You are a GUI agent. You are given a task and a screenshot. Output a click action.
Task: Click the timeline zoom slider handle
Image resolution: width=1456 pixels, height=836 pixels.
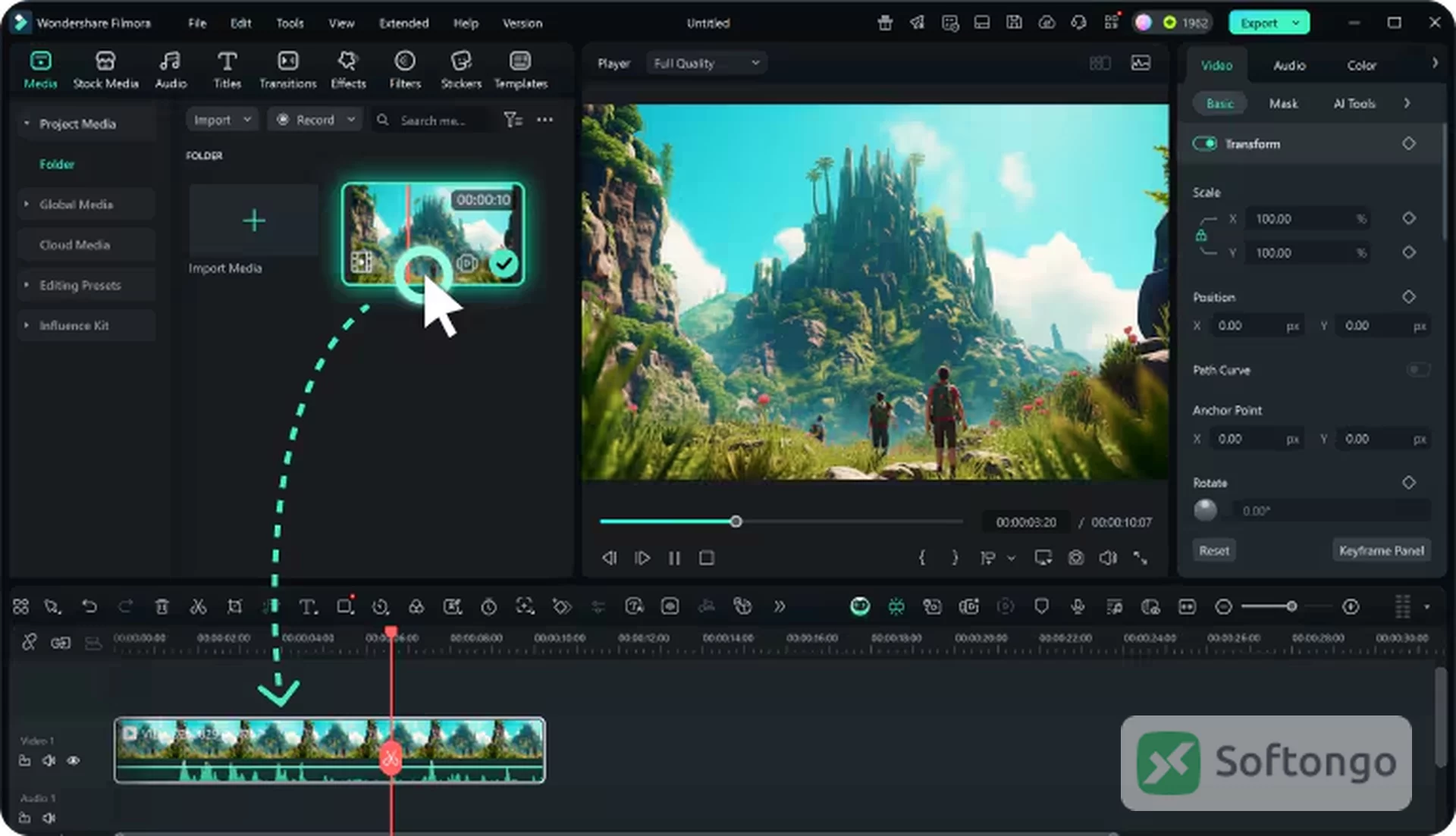1291,606
